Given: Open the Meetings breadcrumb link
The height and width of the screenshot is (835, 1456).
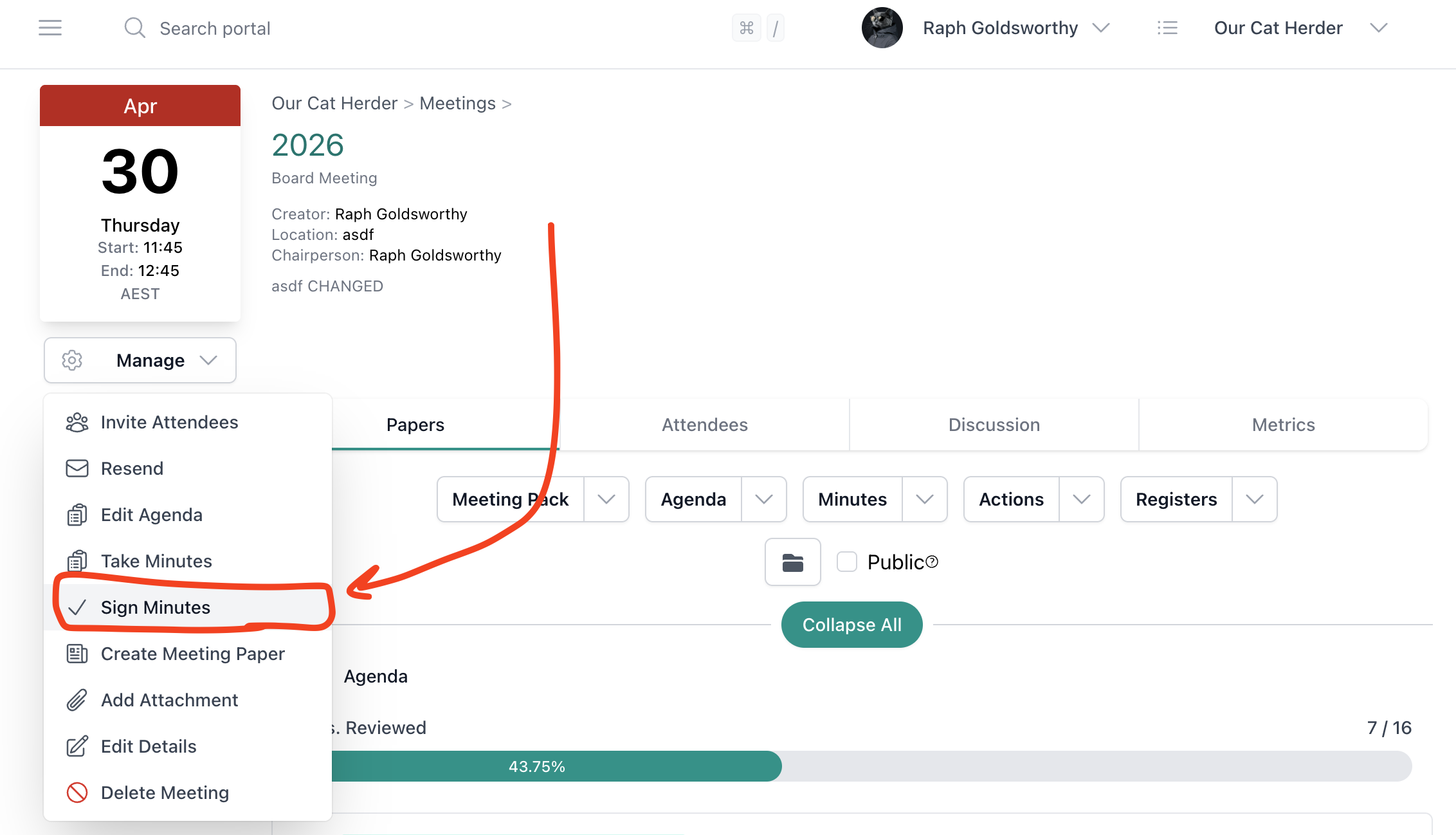Looking at the screenshot, I should tap(457, 103).
